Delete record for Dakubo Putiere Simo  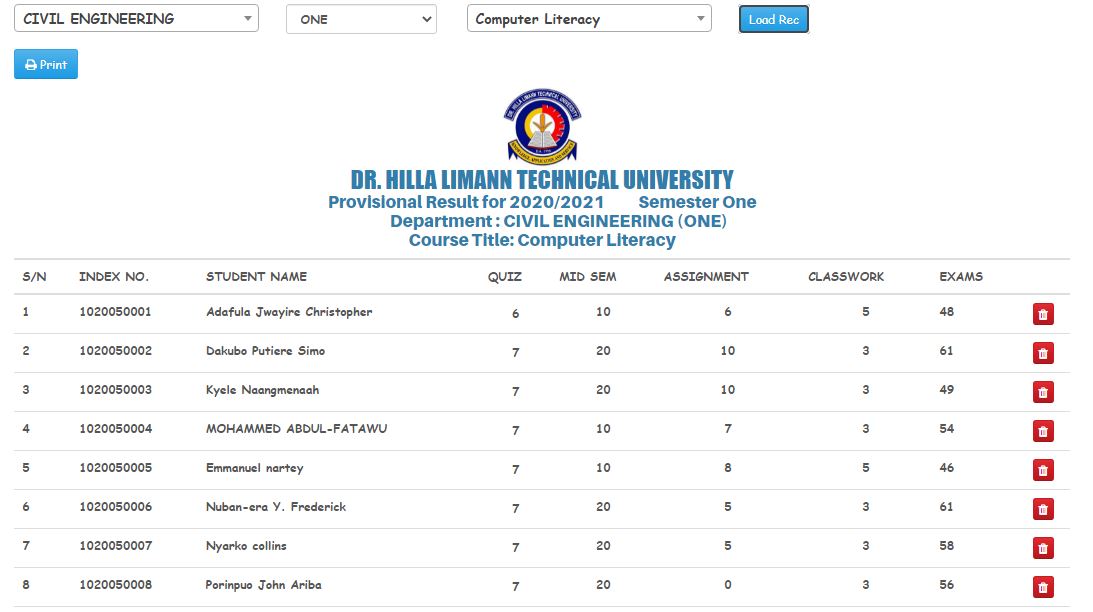[1043, 353]
